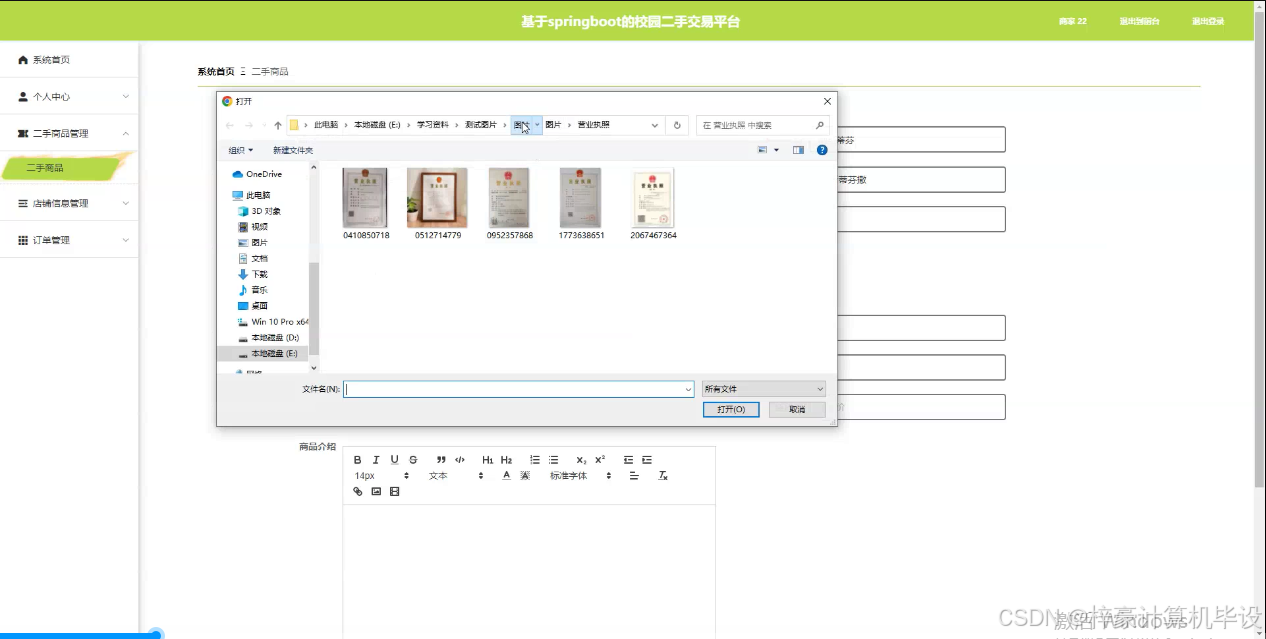Apply H1 heading style

pyautogui.click(x=488, y=460)
